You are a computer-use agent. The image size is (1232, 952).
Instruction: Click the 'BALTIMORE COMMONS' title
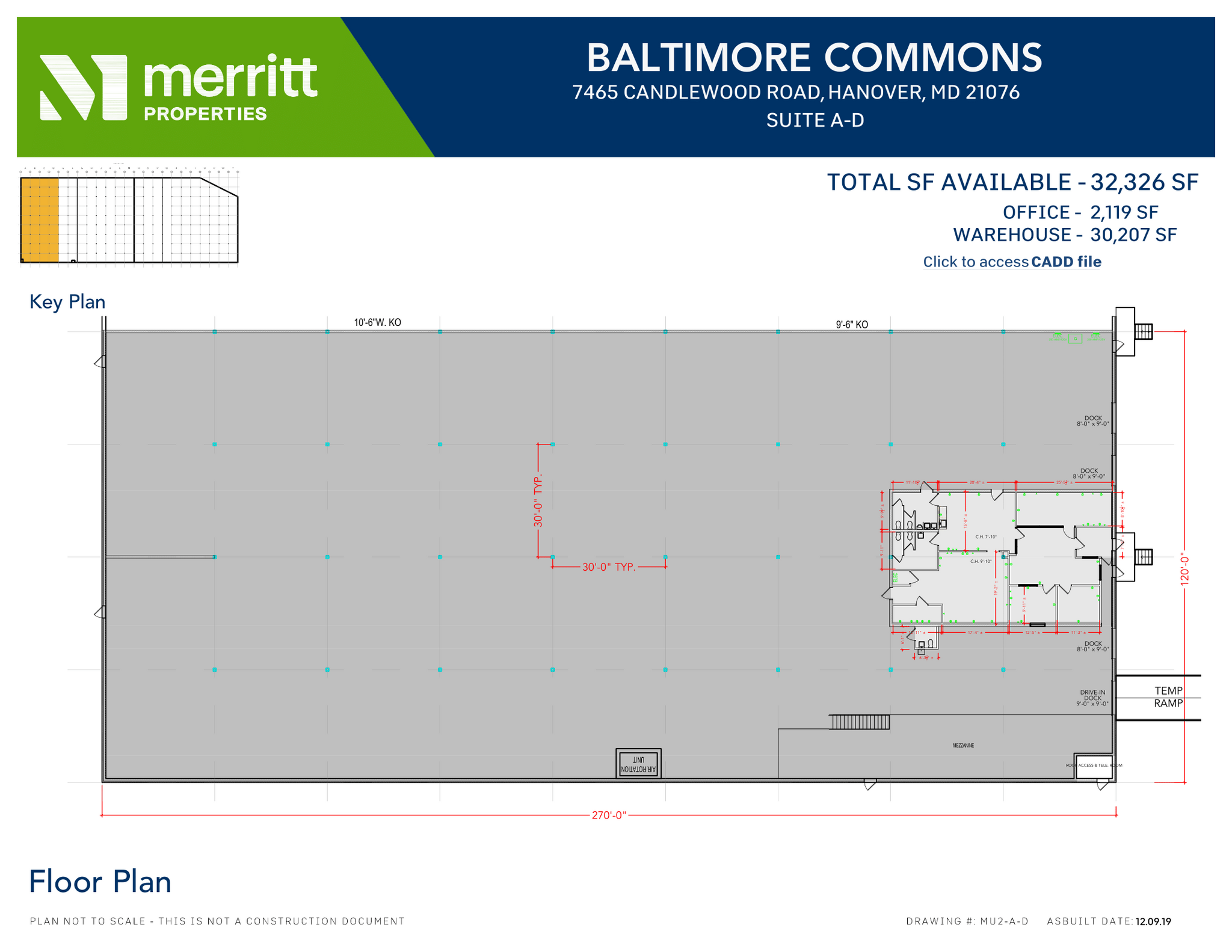pos(814,58)
